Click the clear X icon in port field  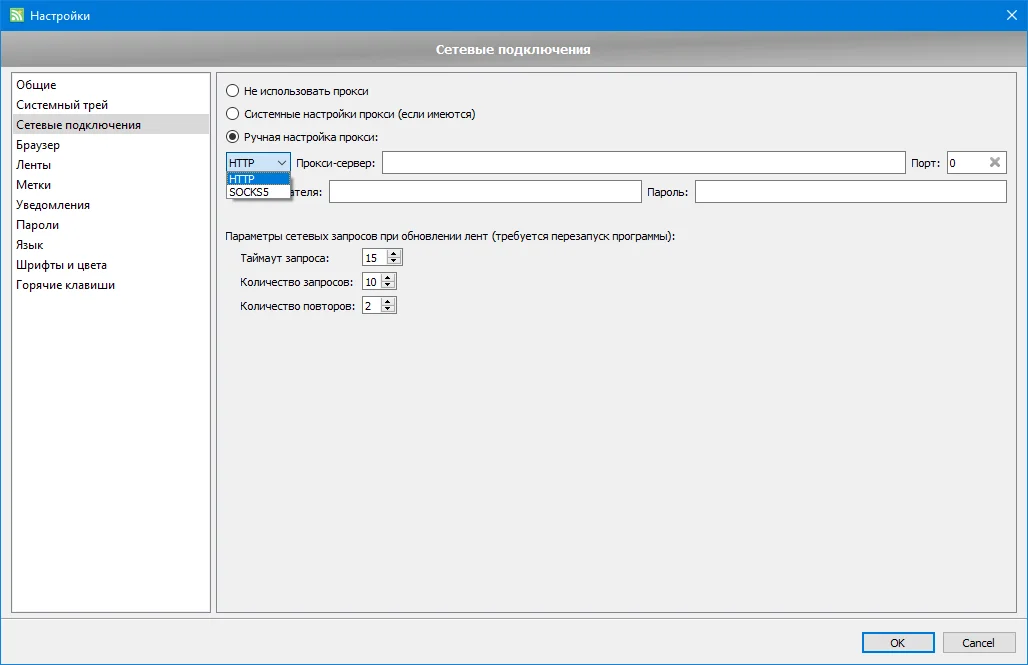[x=994, y=162]
